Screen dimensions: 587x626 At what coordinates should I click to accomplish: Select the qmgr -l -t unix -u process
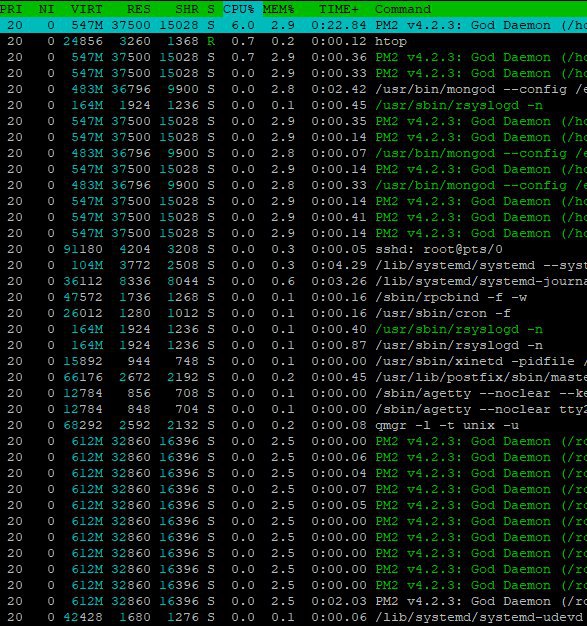tap(294, 425)
